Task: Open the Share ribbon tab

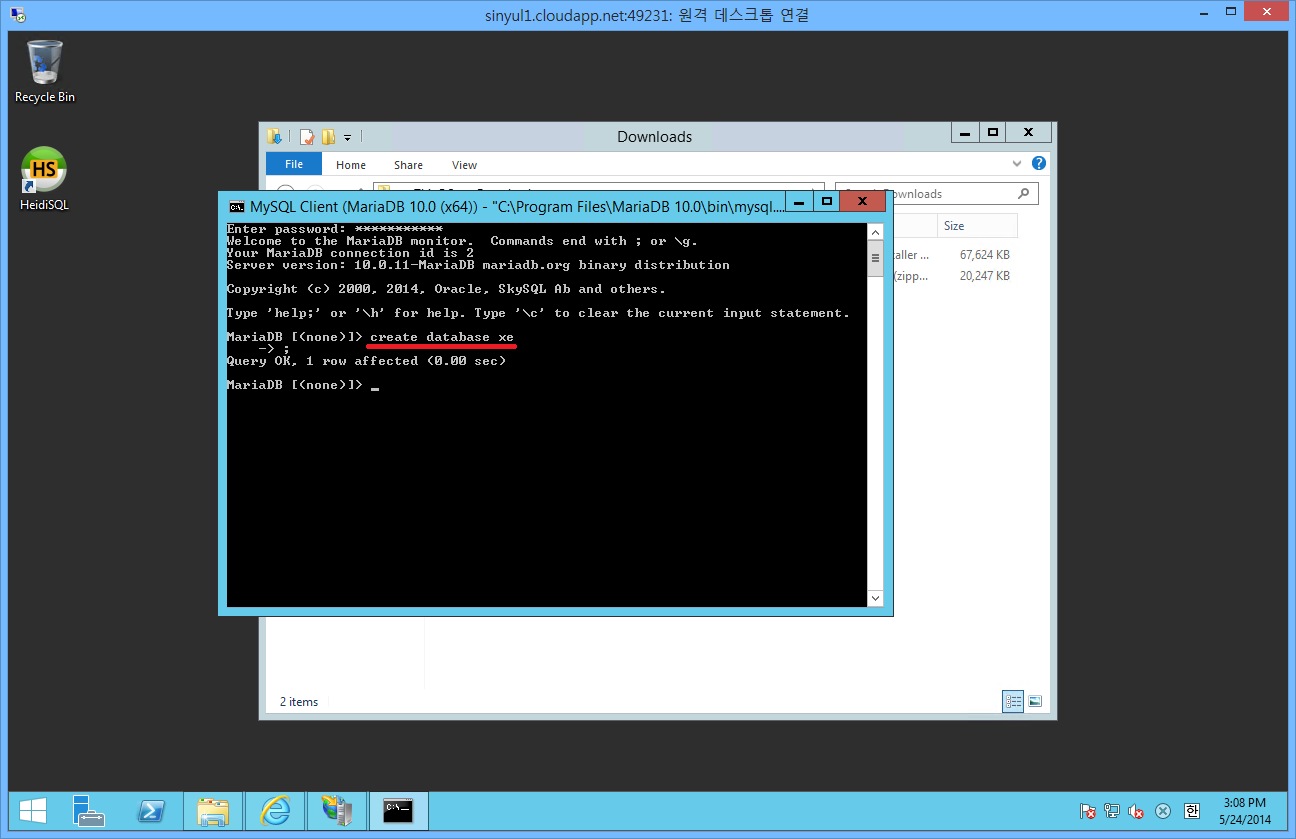Action: pyautogui.click(x=408, y=165)
